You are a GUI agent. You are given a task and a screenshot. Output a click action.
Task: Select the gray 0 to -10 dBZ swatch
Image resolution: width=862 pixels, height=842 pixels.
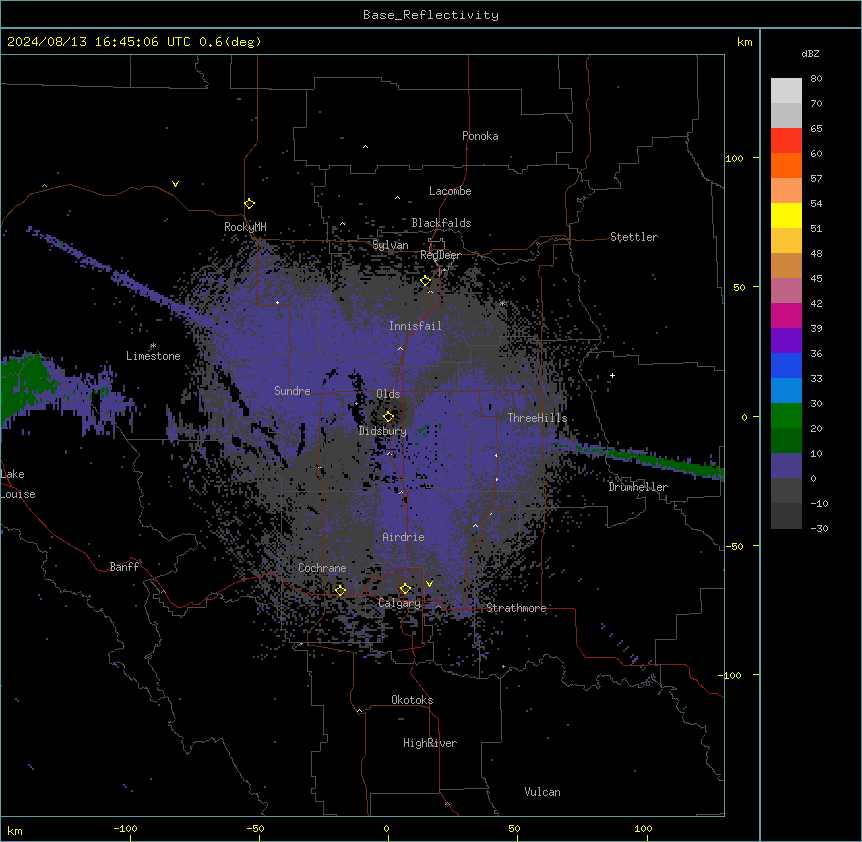pos(786,491)
